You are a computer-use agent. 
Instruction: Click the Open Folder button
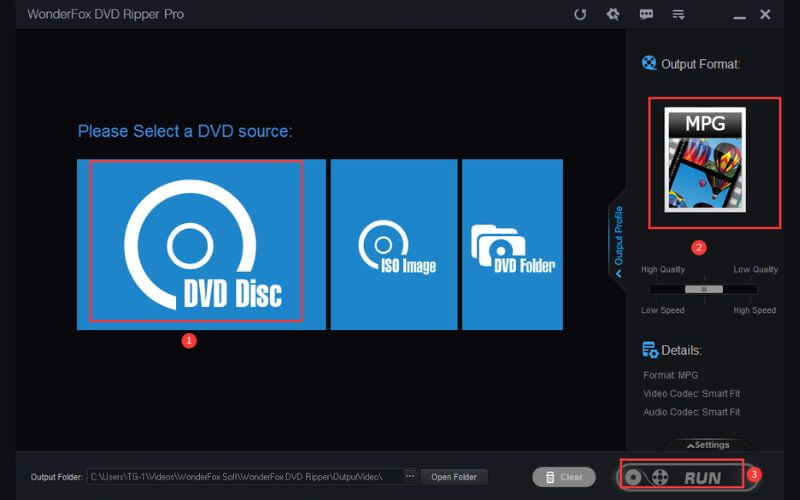pos(454,477)
